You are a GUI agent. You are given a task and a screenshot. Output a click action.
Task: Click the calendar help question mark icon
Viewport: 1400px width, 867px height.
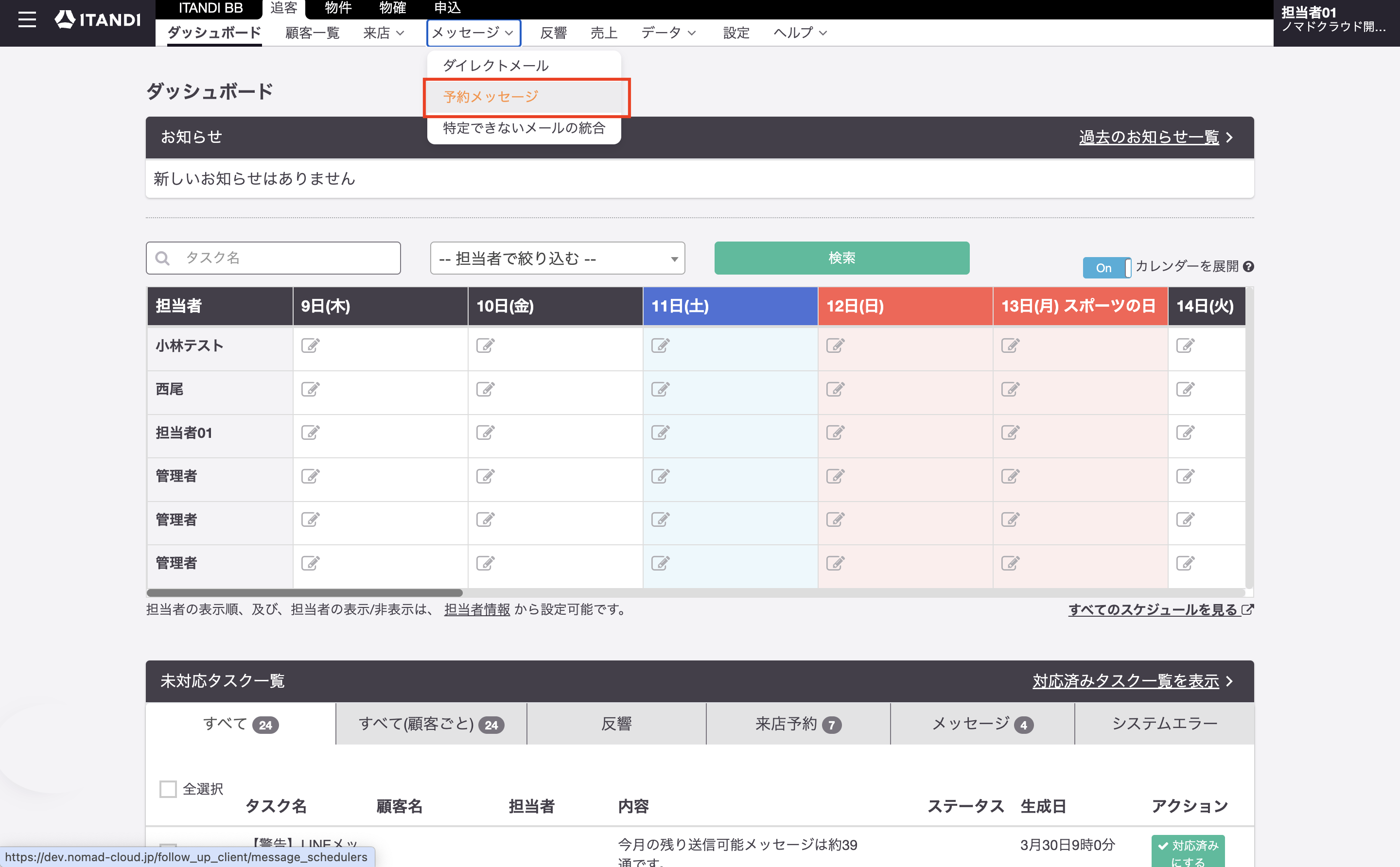point(1249,267)
